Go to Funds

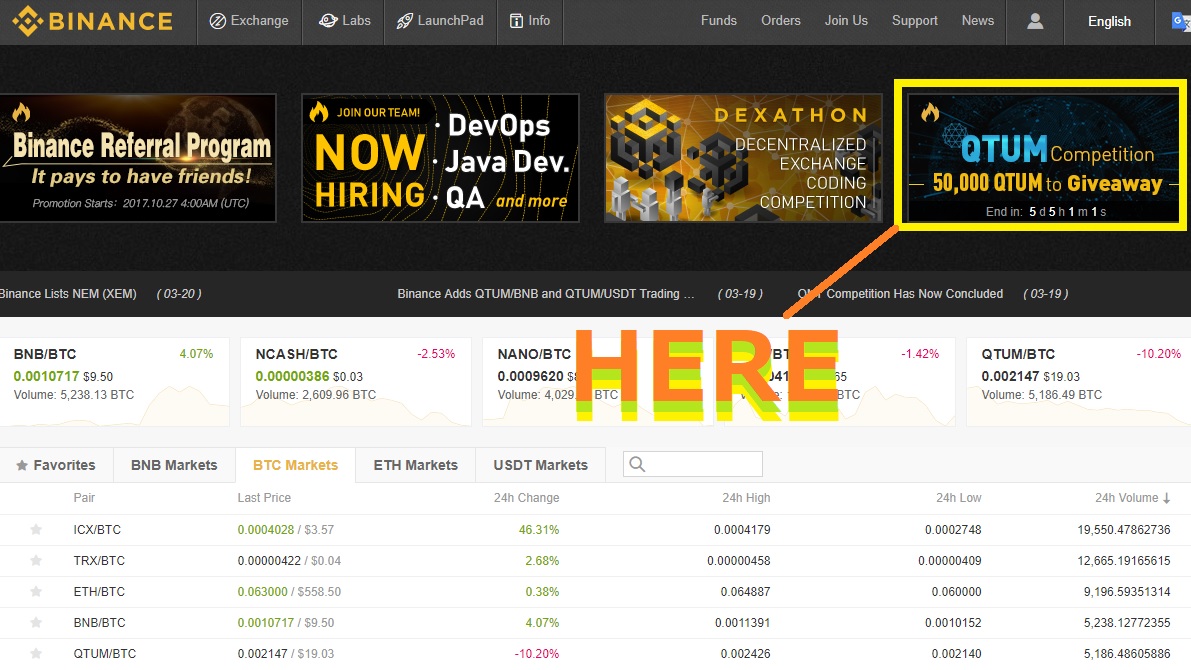click(719, 21)
